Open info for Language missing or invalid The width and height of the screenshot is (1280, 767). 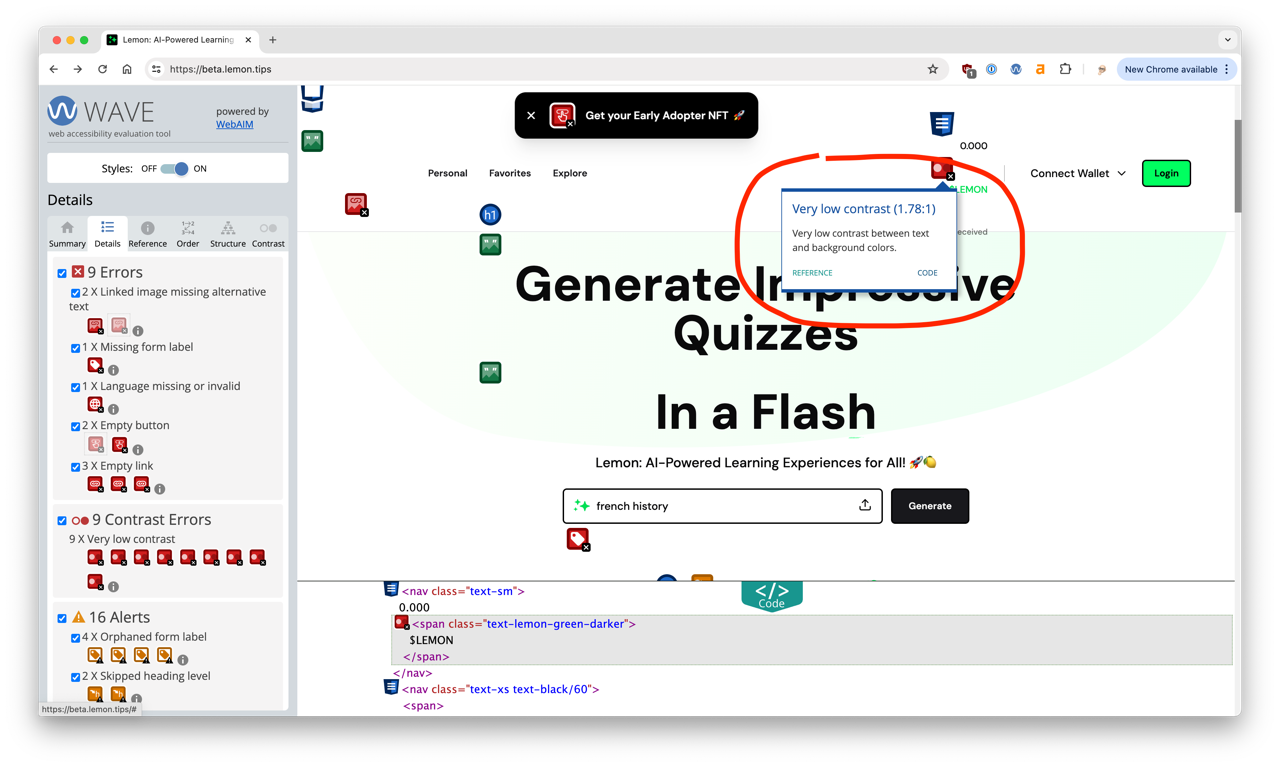click(x=113, y=409)
